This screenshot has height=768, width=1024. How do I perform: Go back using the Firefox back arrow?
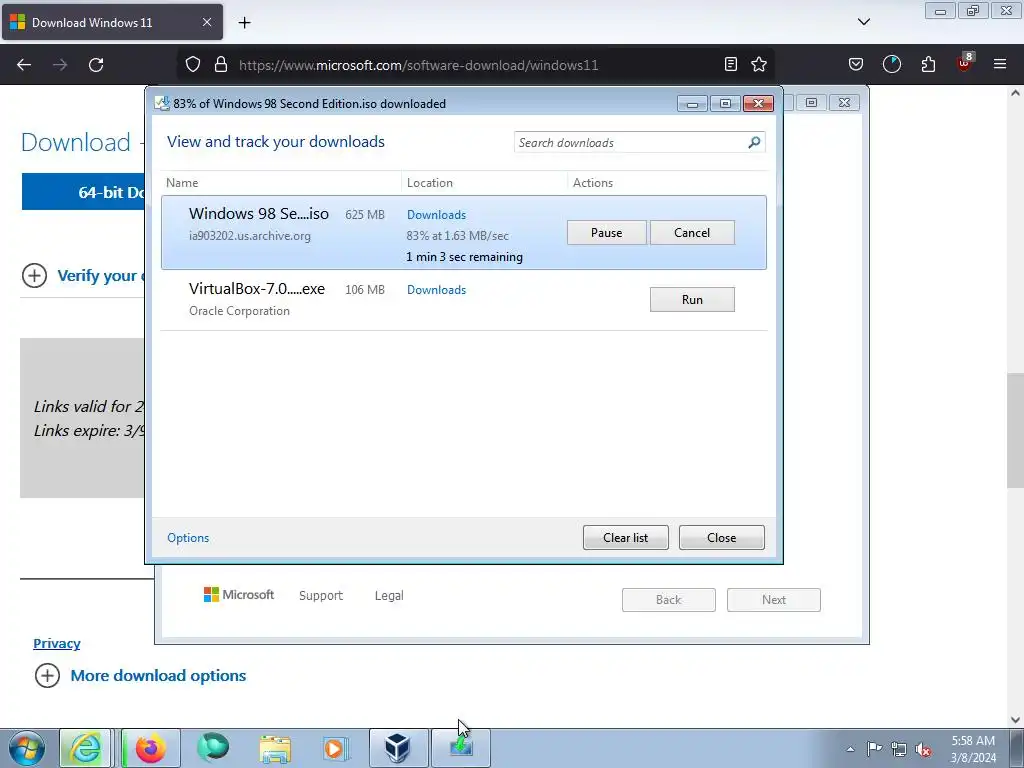click(x=24, y=65)
